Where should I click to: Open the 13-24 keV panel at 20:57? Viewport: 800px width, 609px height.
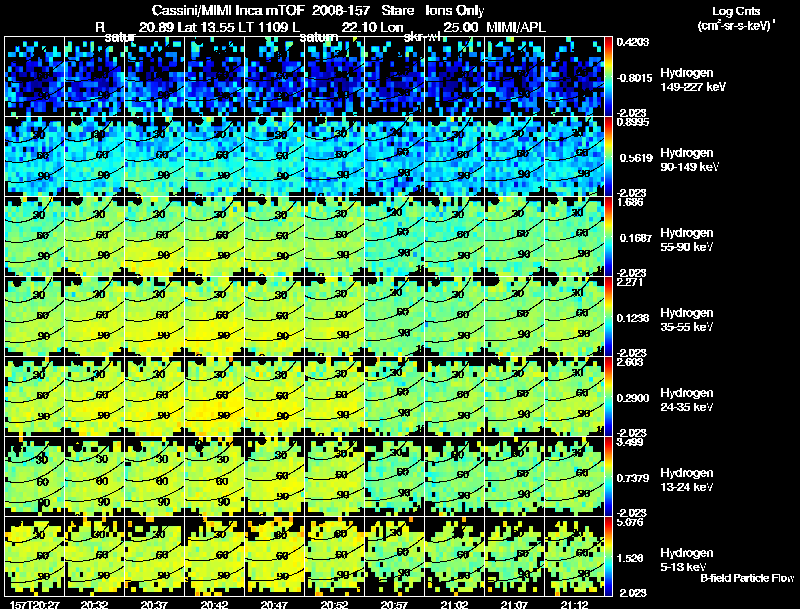394,476
